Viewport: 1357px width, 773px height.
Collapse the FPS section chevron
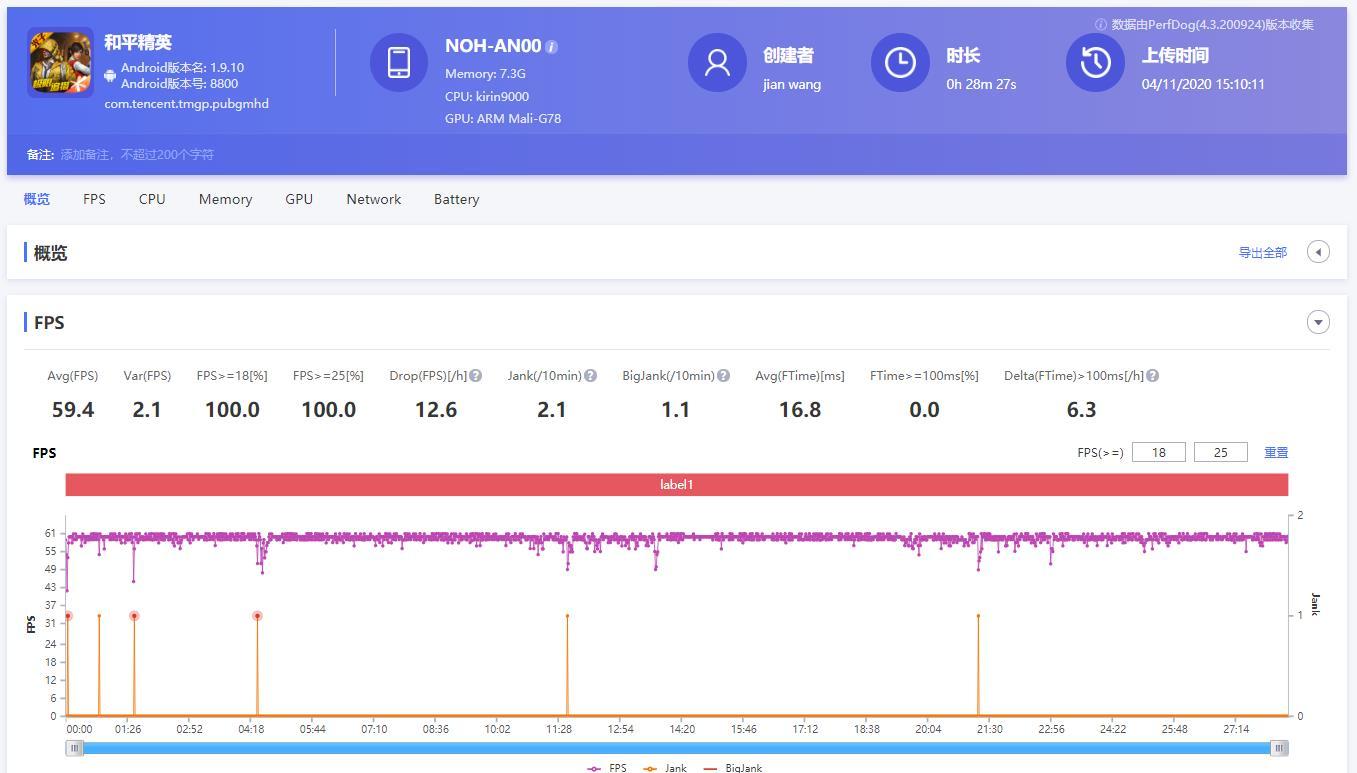pyautogui.click(x=1318, y=322)
